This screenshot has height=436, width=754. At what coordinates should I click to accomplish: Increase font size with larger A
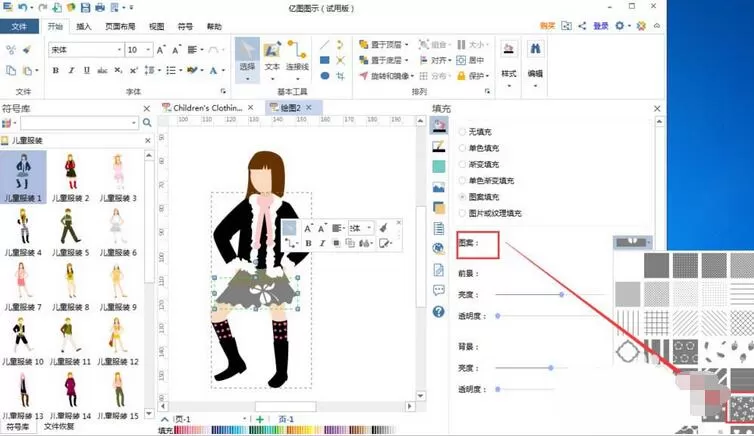coord(161,50)
